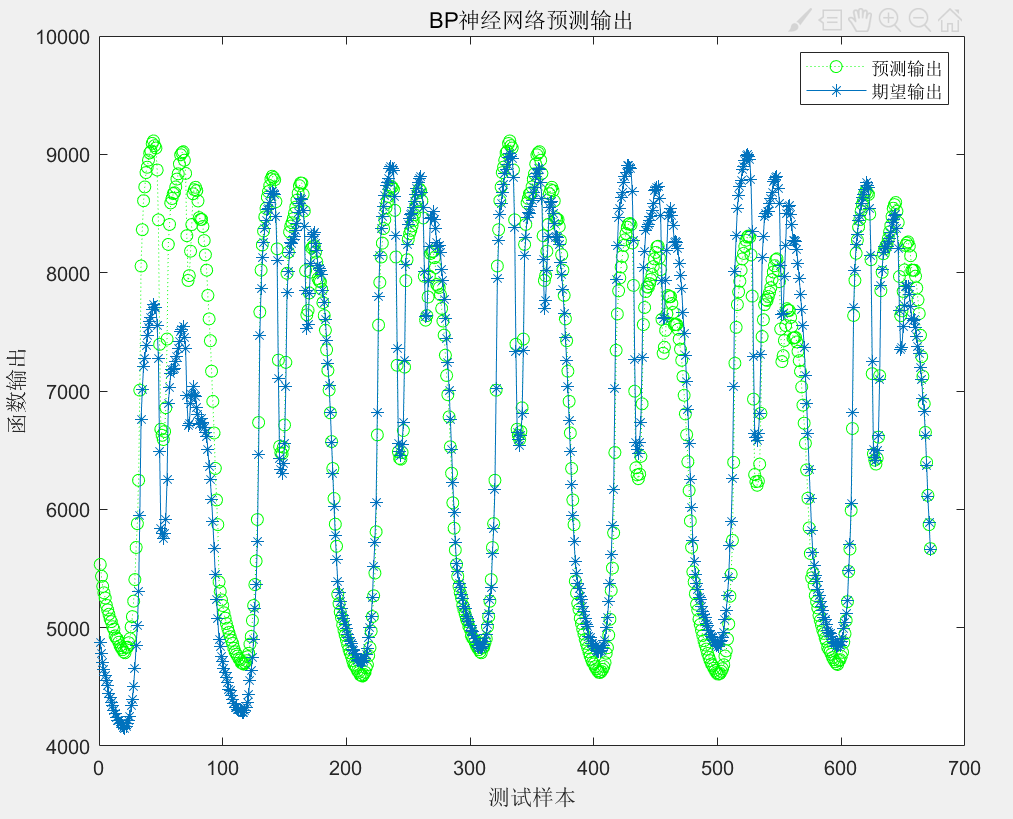1013x819 pixels.
Task: Click the 预测输出 legend entry
Action: [x=907, y=68]
